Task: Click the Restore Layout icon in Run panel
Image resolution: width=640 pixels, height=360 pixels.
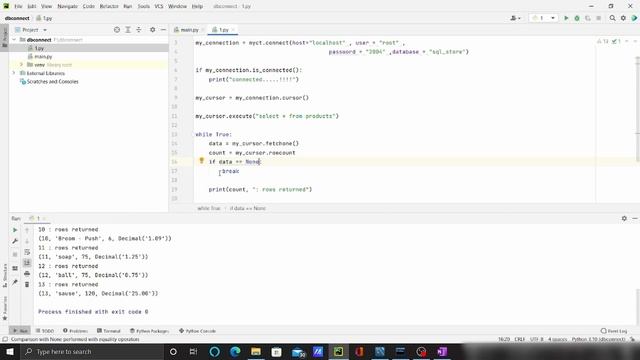Action: [x=15, y=268]
